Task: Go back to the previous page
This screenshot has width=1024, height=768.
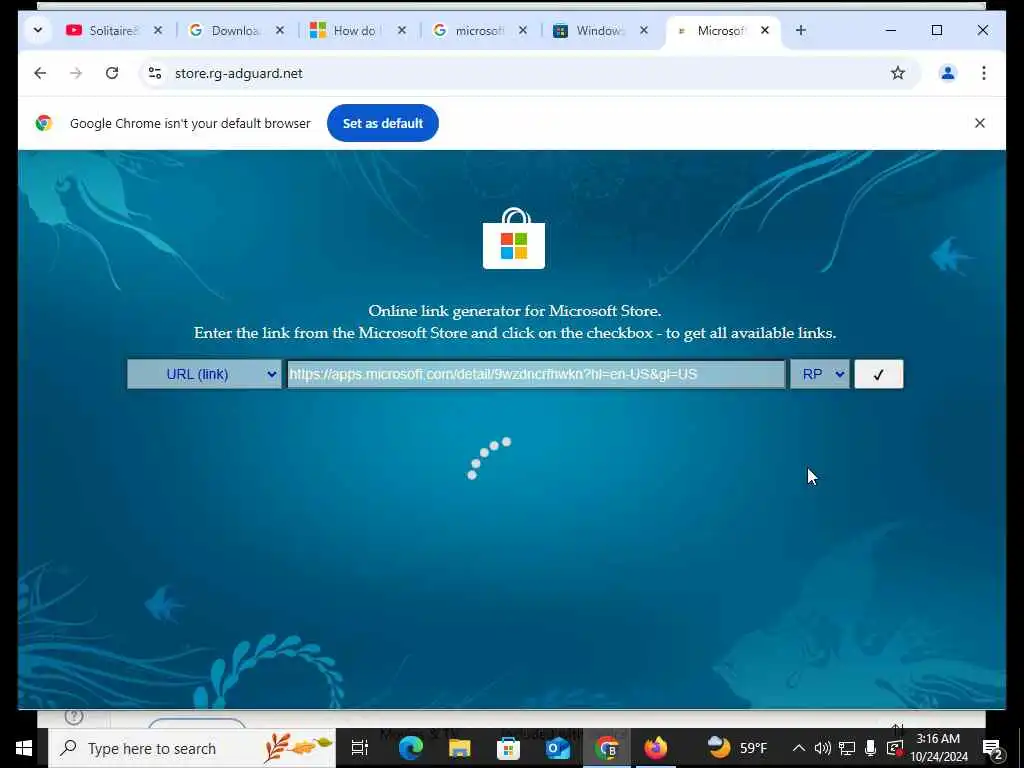Action: (x=40, y=73)
